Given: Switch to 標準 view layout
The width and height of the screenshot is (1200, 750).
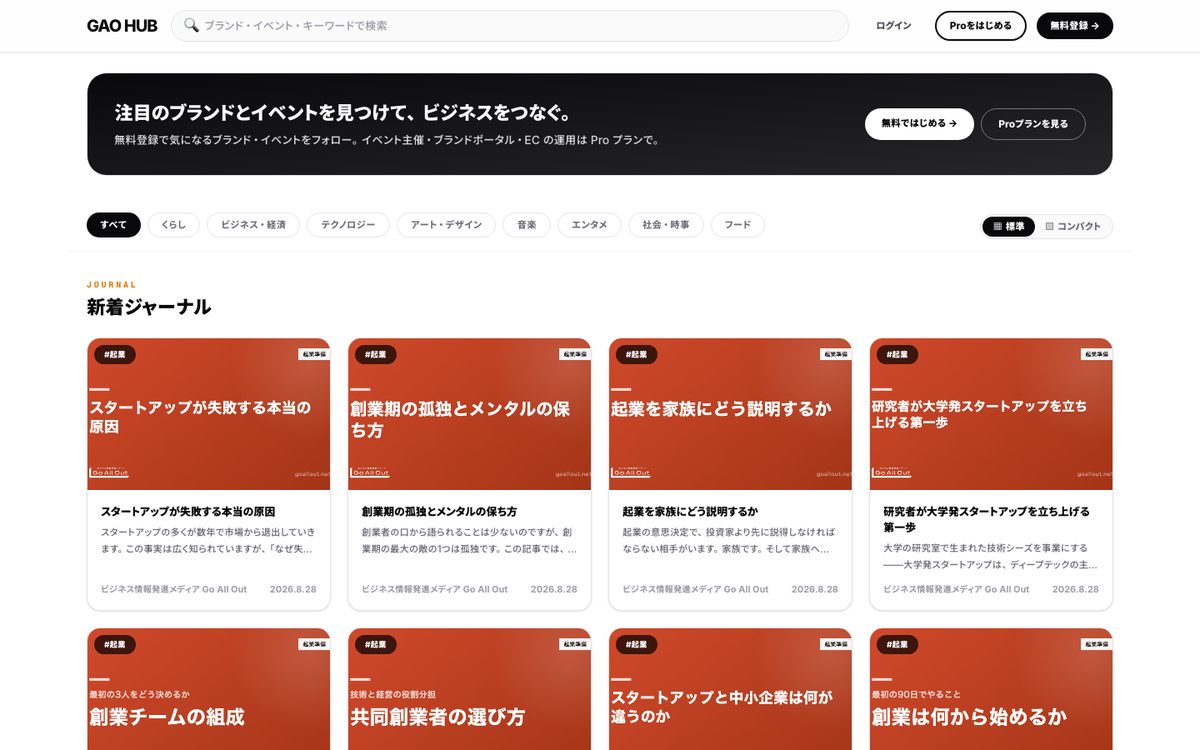Looking at the screenshot, I should [1008, 227].
